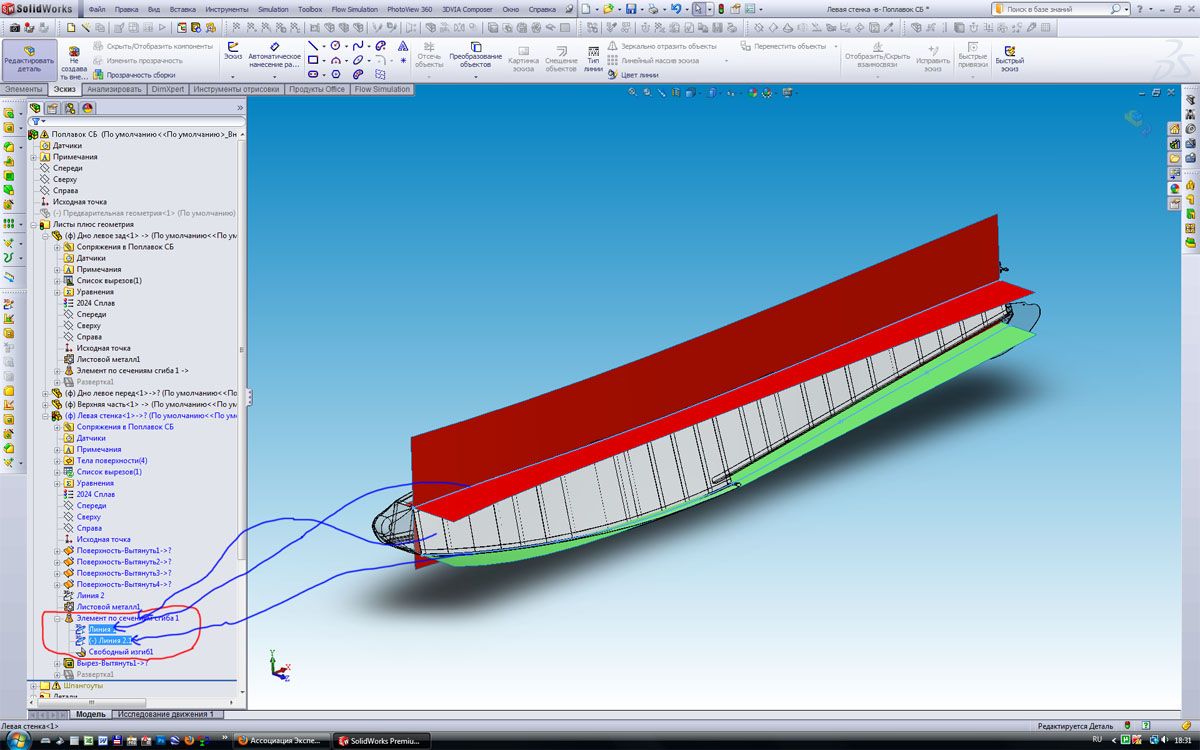Open dropdown next to Переместить объекты
The width and height of the screenshot is (1200, 750).
point(837,46)
